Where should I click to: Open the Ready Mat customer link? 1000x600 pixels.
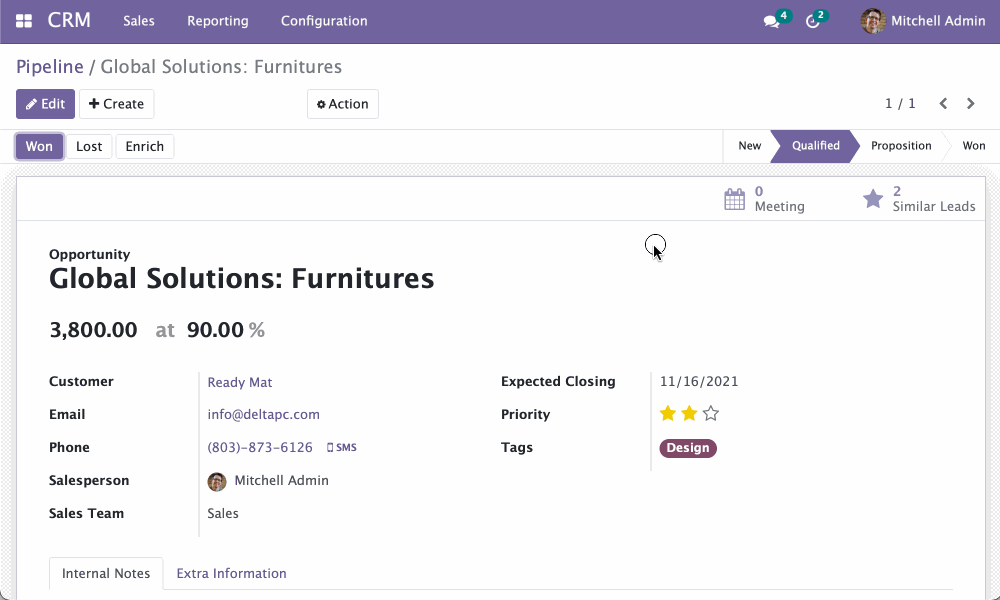coord(240,382)
